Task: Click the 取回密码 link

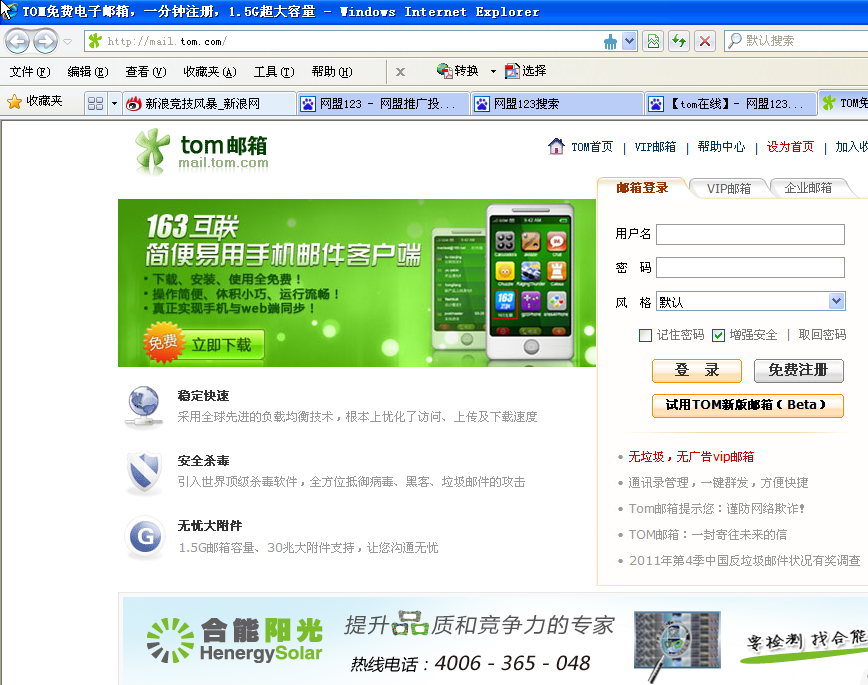Action: click(822, 335)
